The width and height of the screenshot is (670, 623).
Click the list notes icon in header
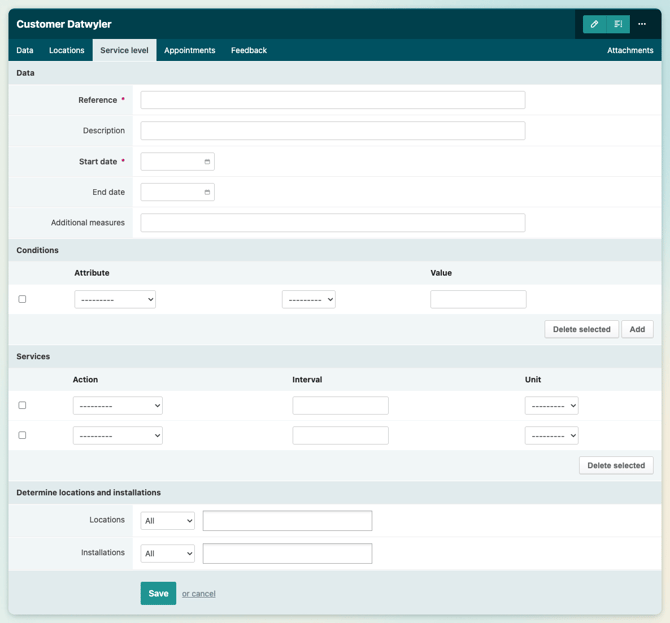point(618,24)
